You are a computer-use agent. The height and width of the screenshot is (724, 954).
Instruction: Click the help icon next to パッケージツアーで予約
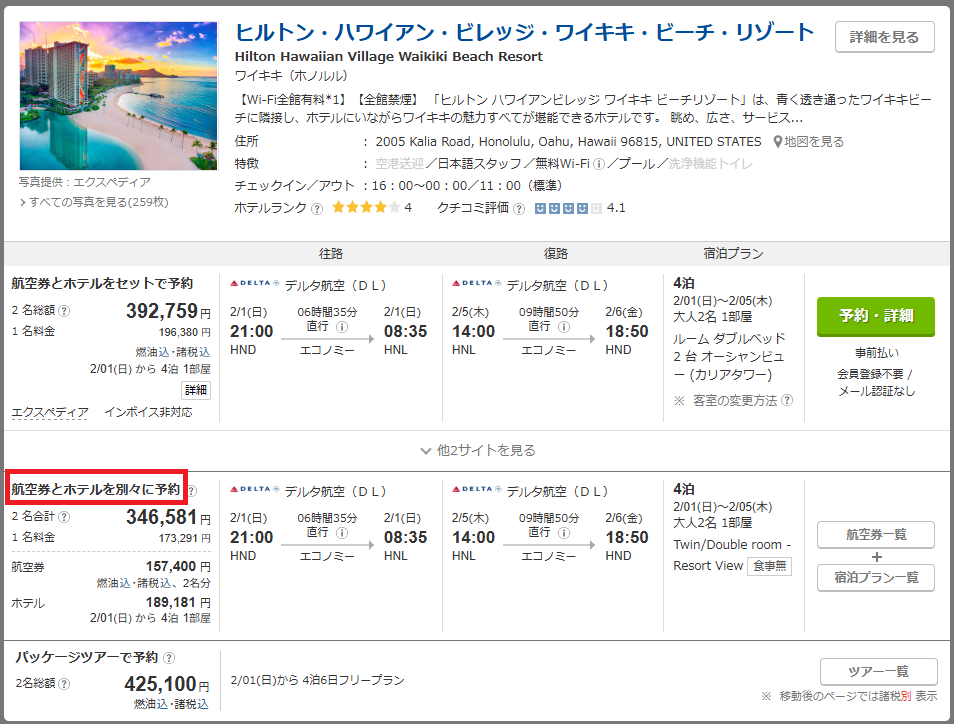pyautogui.click(x=169, y=658)
